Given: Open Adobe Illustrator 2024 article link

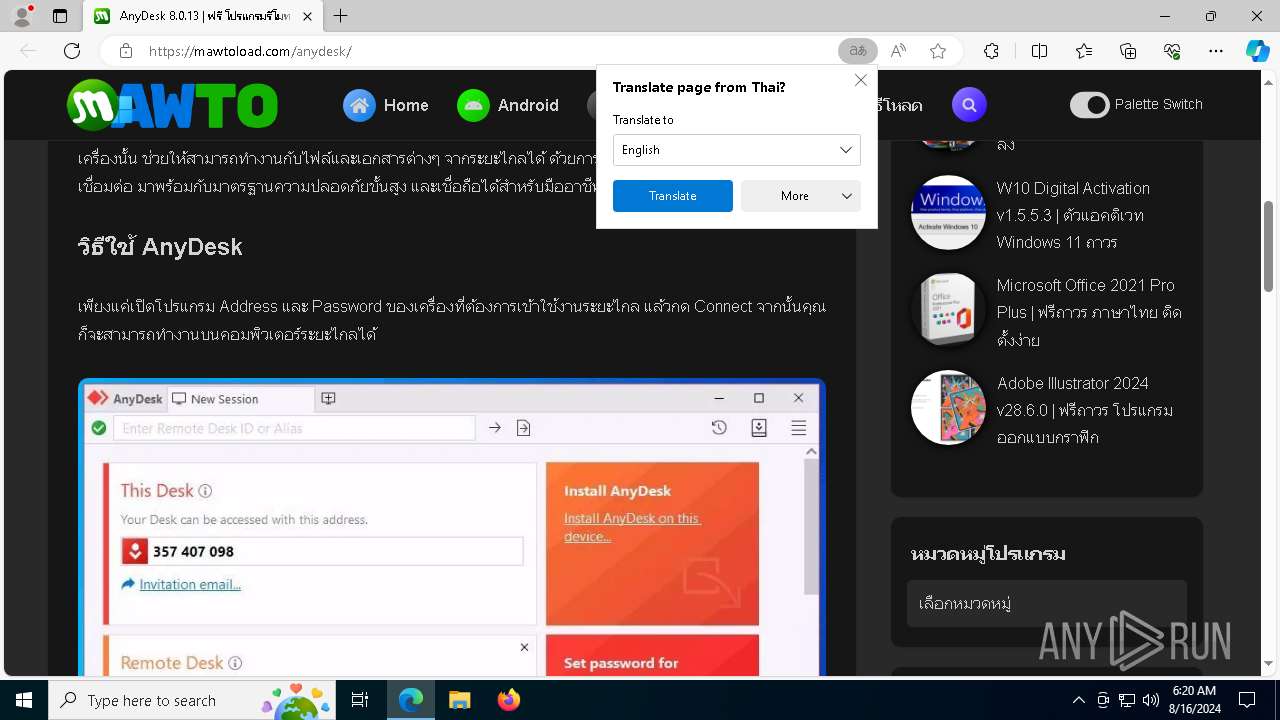Looking at the screenshot, I should (x=1085, y=410).
